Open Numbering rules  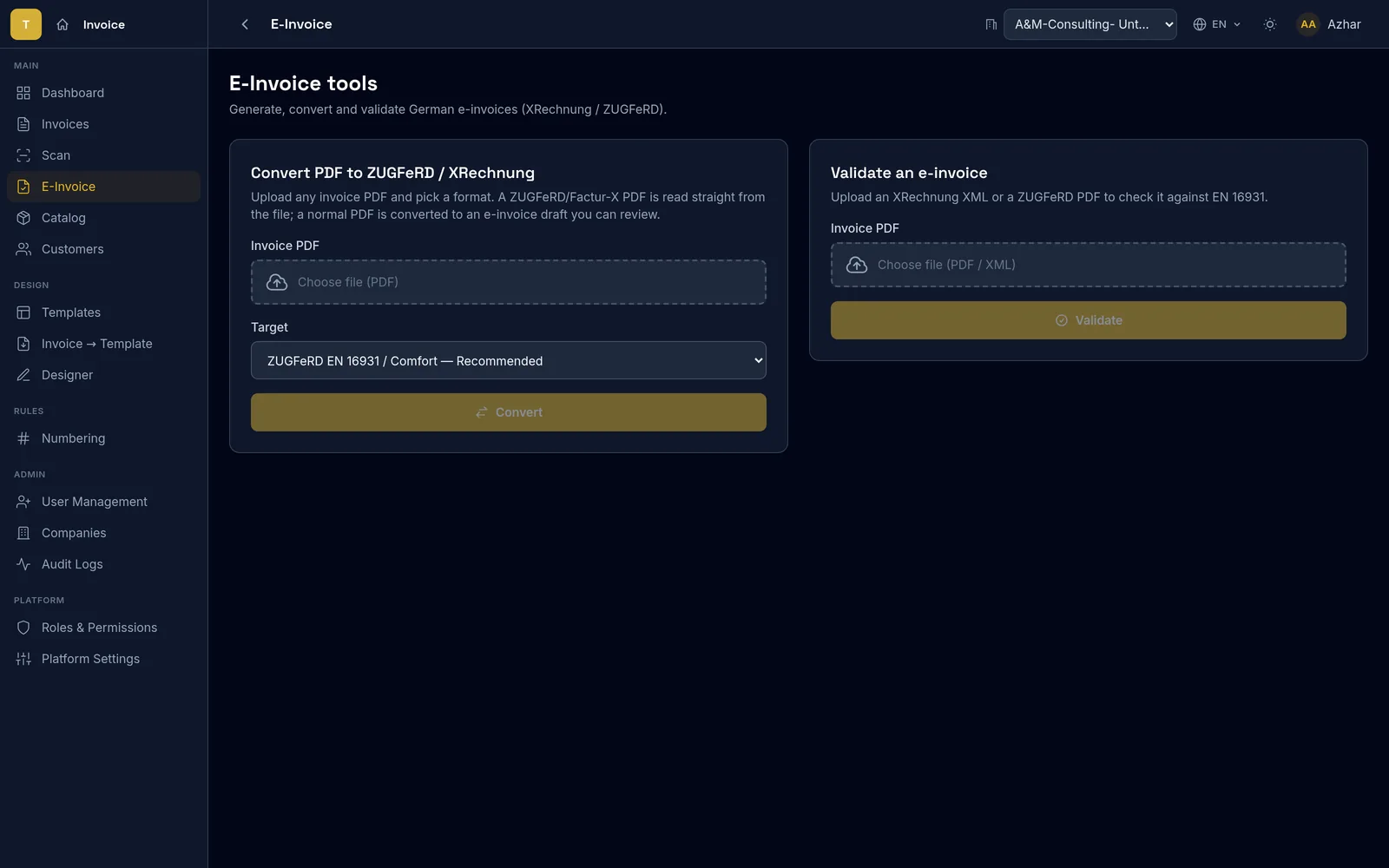(103, 438)
